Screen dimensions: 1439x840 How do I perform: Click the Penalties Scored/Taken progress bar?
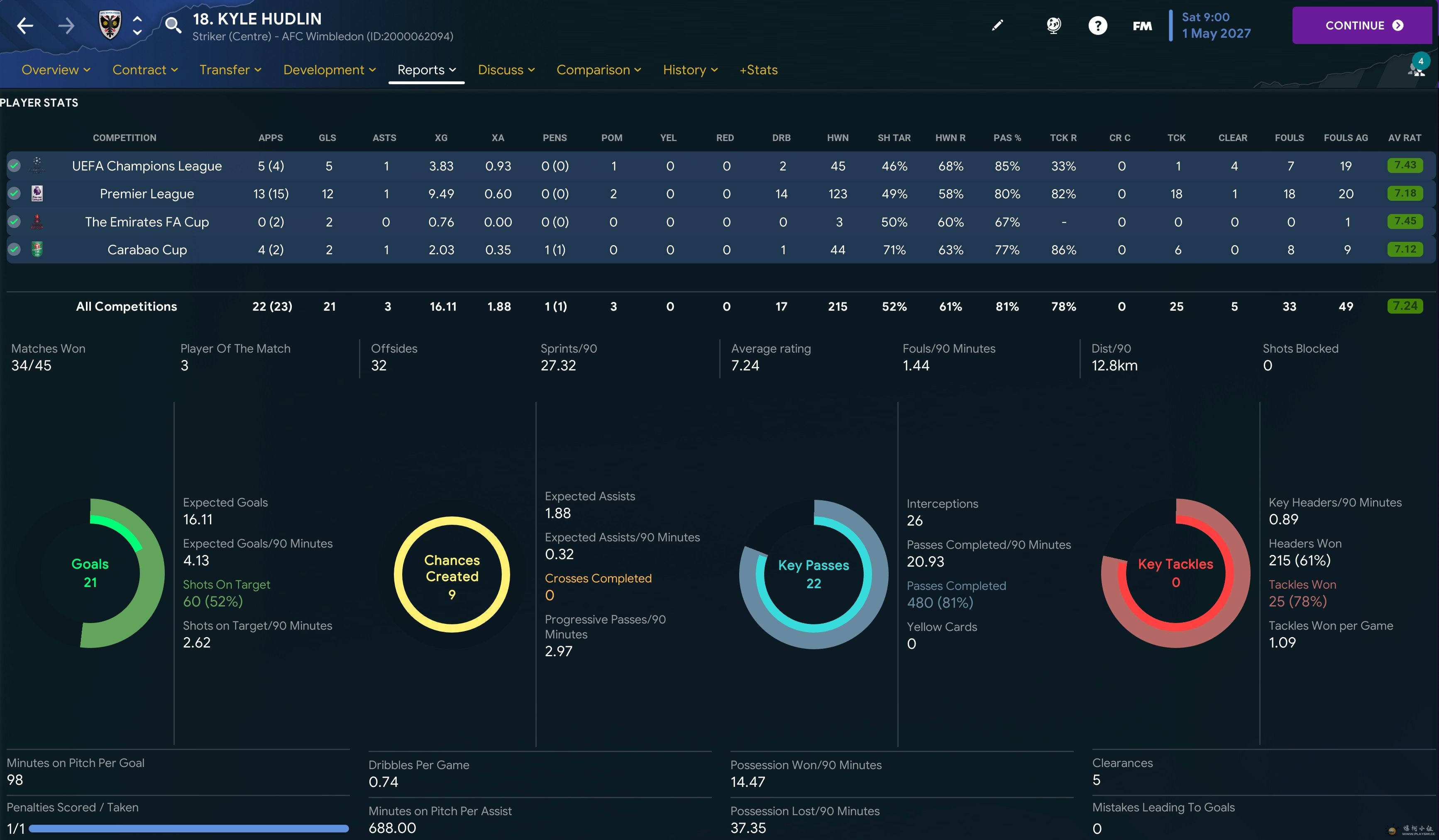[188, 828]
